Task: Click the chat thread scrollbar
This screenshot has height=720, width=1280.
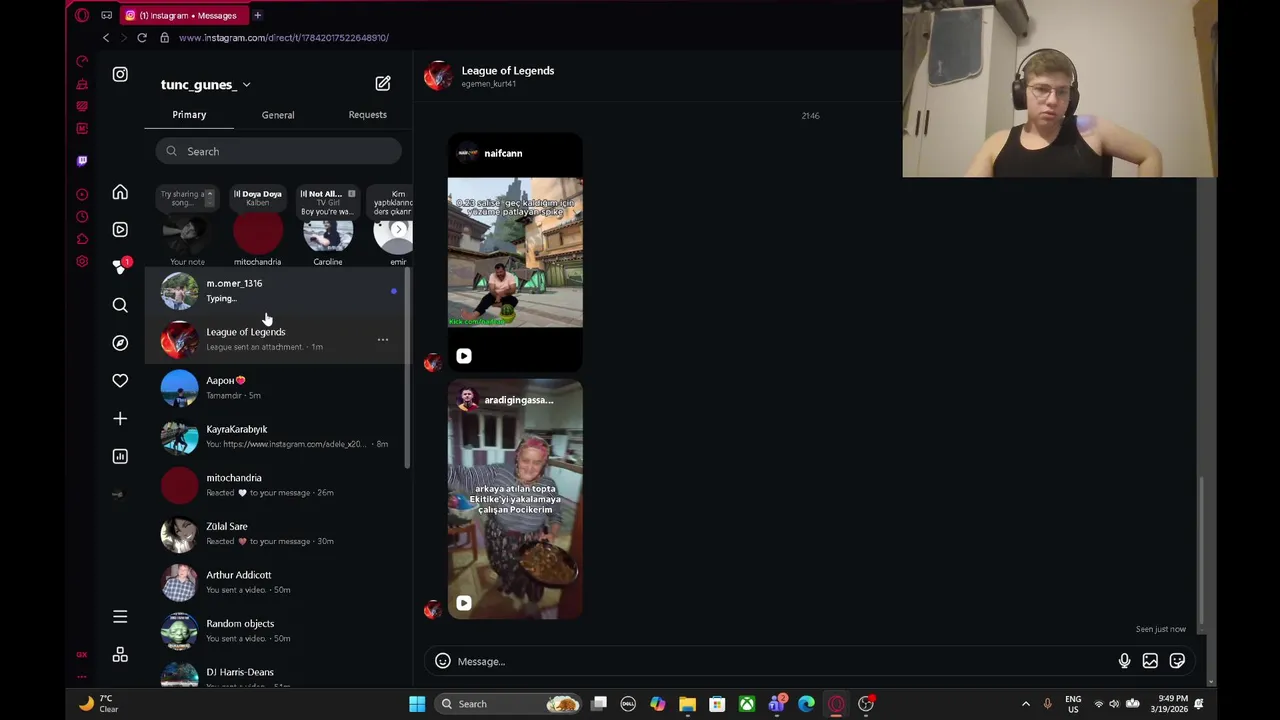Action: pyautogui.click(x=1202, y=550)
